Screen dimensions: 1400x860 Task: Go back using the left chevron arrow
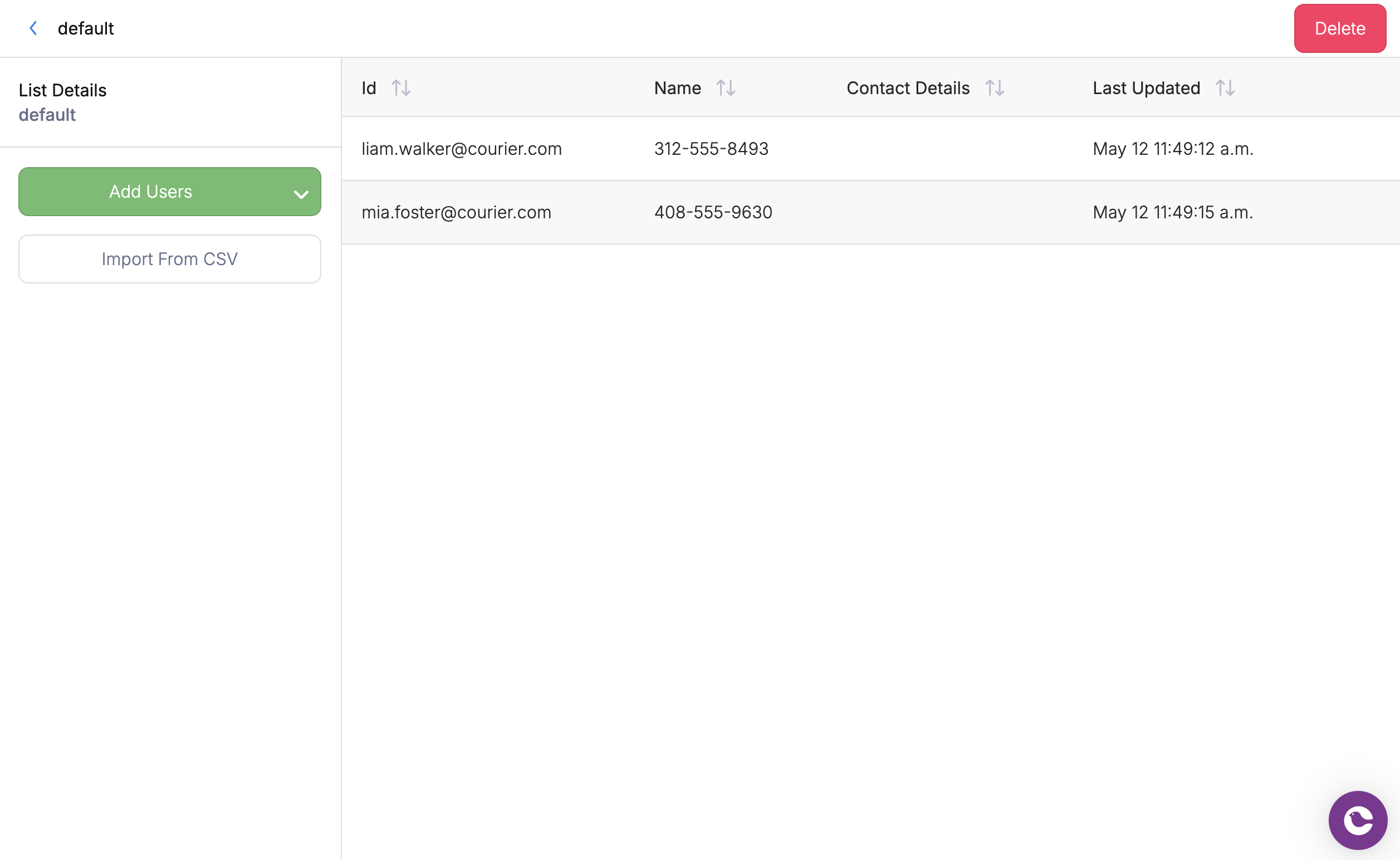[33, 28]
